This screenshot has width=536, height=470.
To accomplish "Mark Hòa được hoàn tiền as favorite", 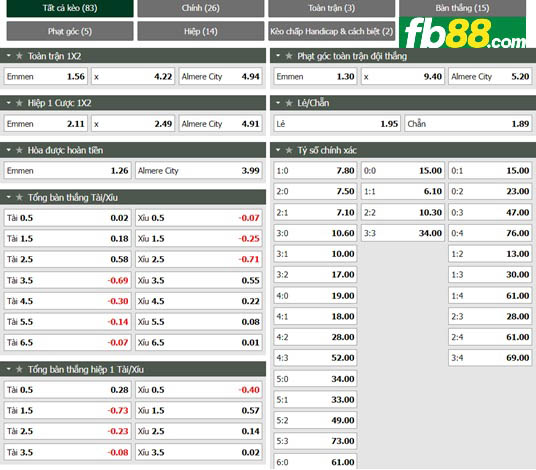I will click(19, 150).
